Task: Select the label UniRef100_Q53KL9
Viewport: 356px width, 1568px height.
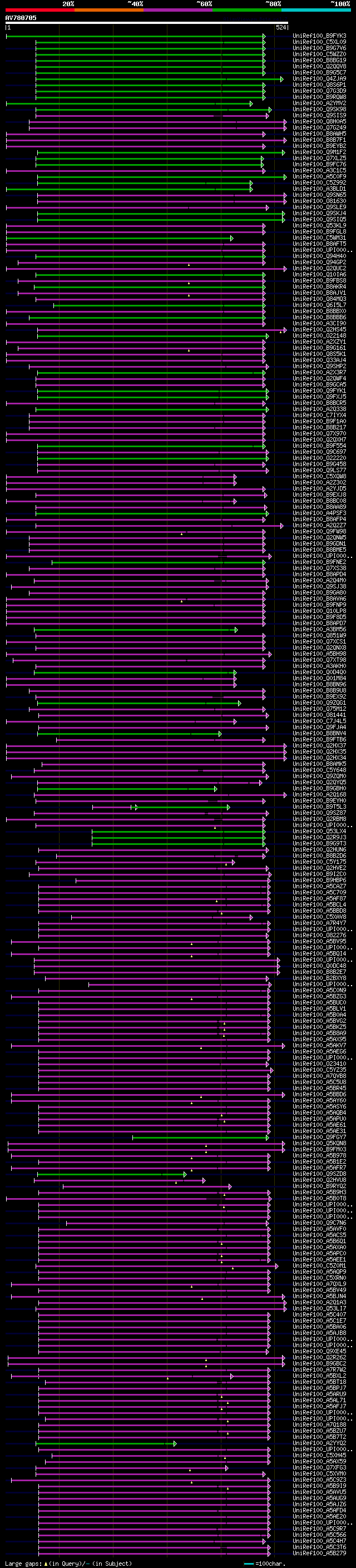Action: [319, 225]
